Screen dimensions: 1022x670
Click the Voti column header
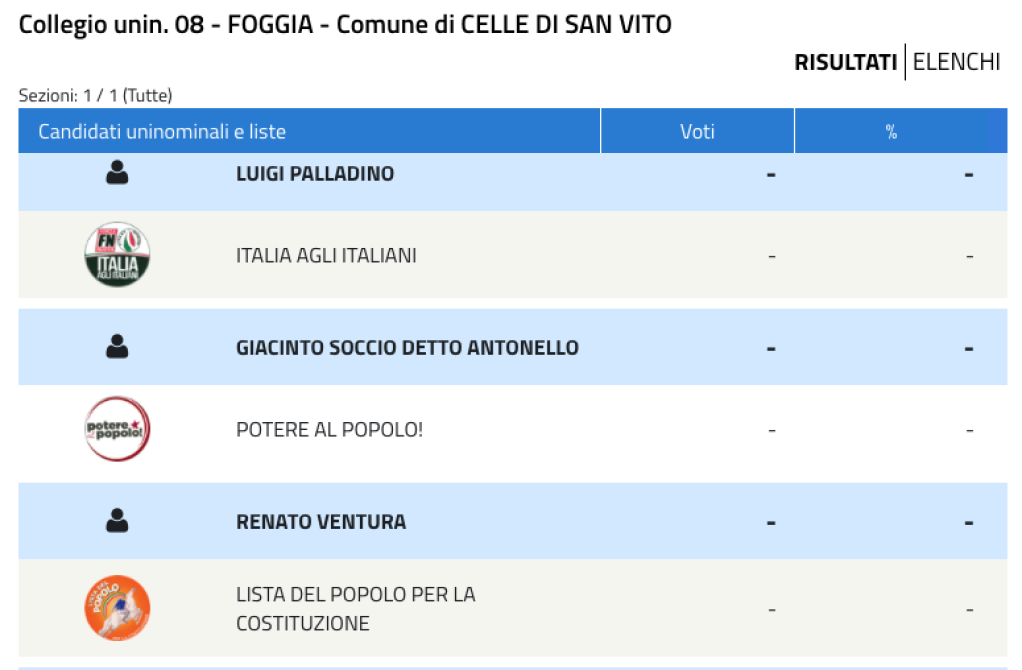(x=697, y=131)
